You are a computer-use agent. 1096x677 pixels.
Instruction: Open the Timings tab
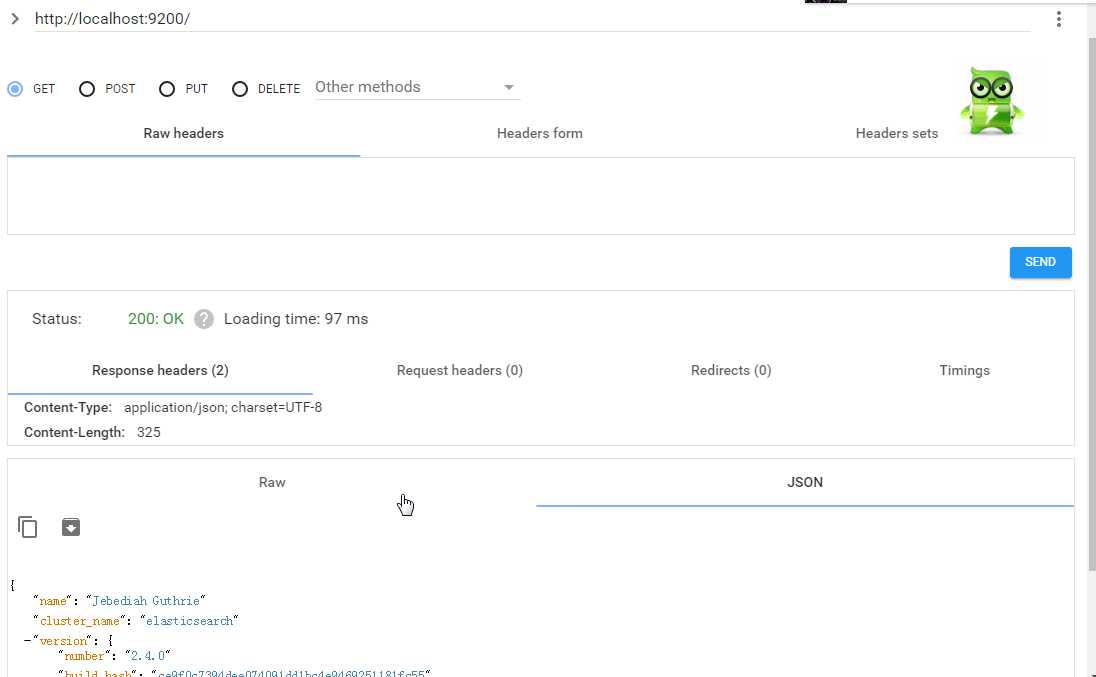coord(964,370)
